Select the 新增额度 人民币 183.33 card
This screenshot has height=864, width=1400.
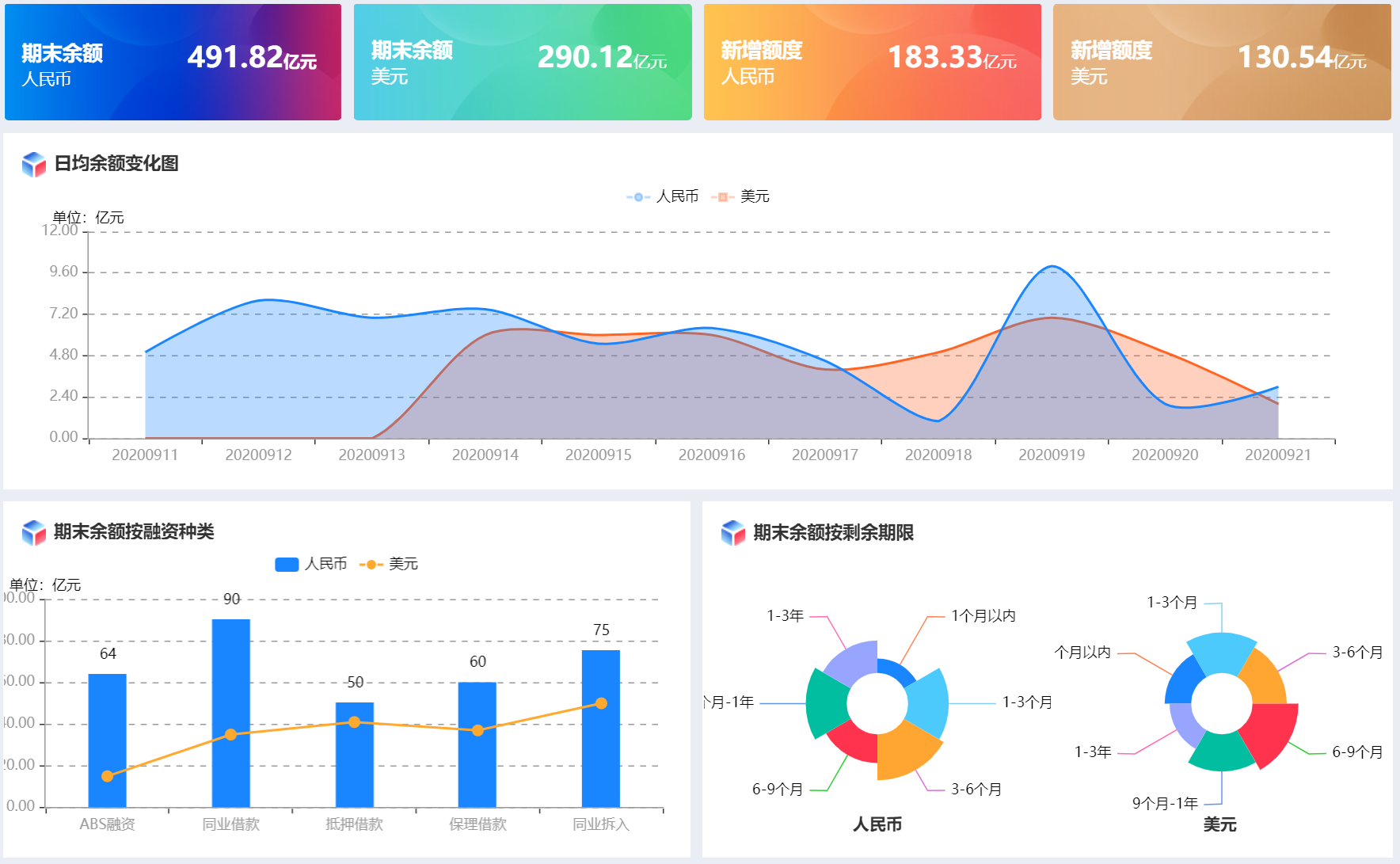tap(872, 63)
